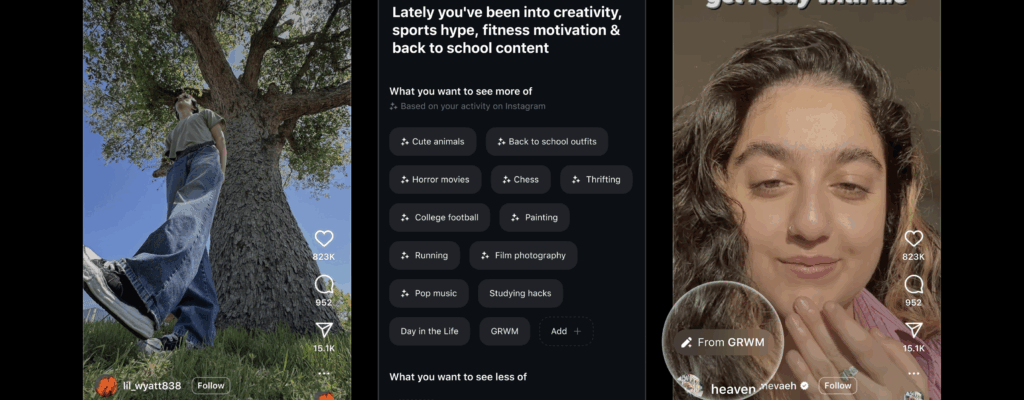Select the Cute animals topic chip
The width and height of the screenshot is (1024, 400).
(x=432, y=141)
